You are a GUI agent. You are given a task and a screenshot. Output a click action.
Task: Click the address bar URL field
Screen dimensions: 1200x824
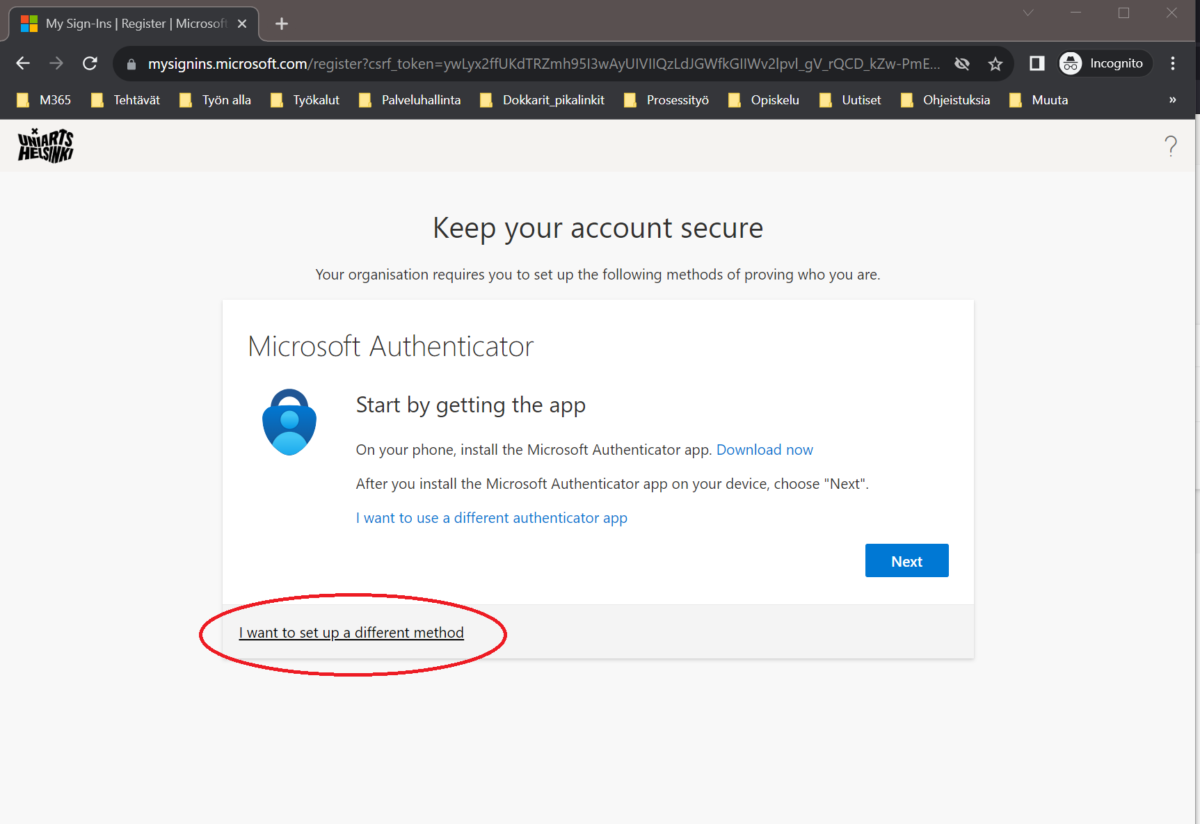[x=540, y=63]
